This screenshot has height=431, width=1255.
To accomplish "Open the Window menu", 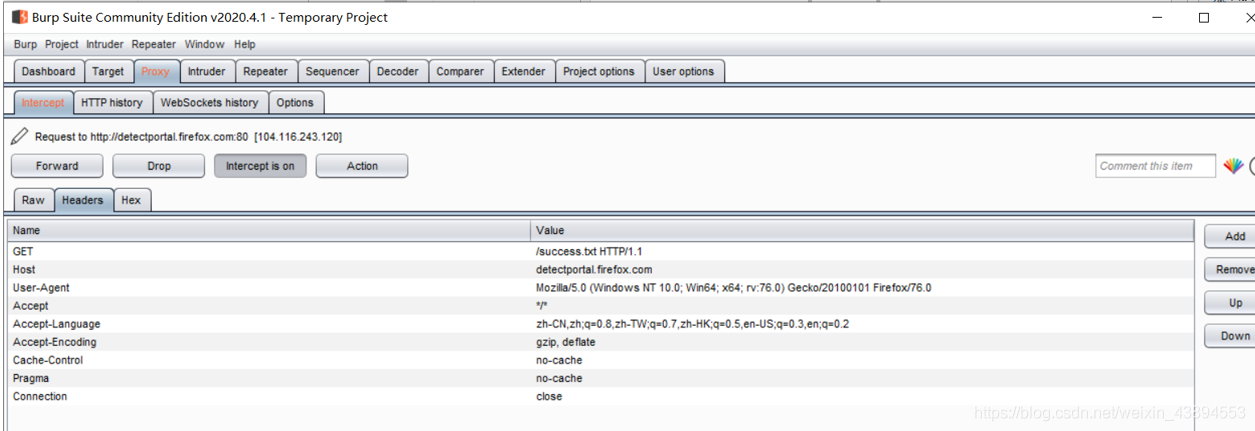I will [x=204, y=44].
